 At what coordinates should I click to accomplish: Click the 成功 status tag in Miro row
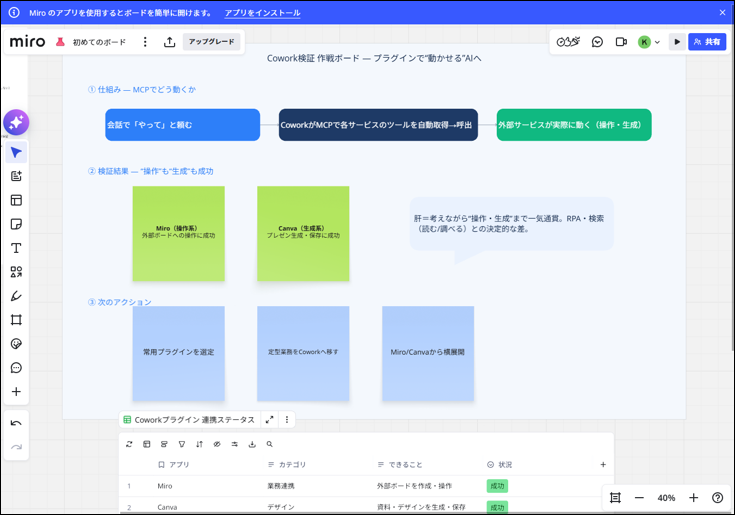(x=497, y=486)
